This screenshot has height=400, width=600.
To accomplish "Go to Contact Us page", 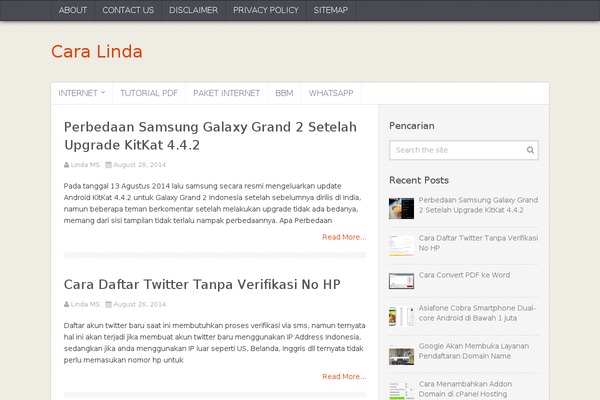I will (128, 10).
